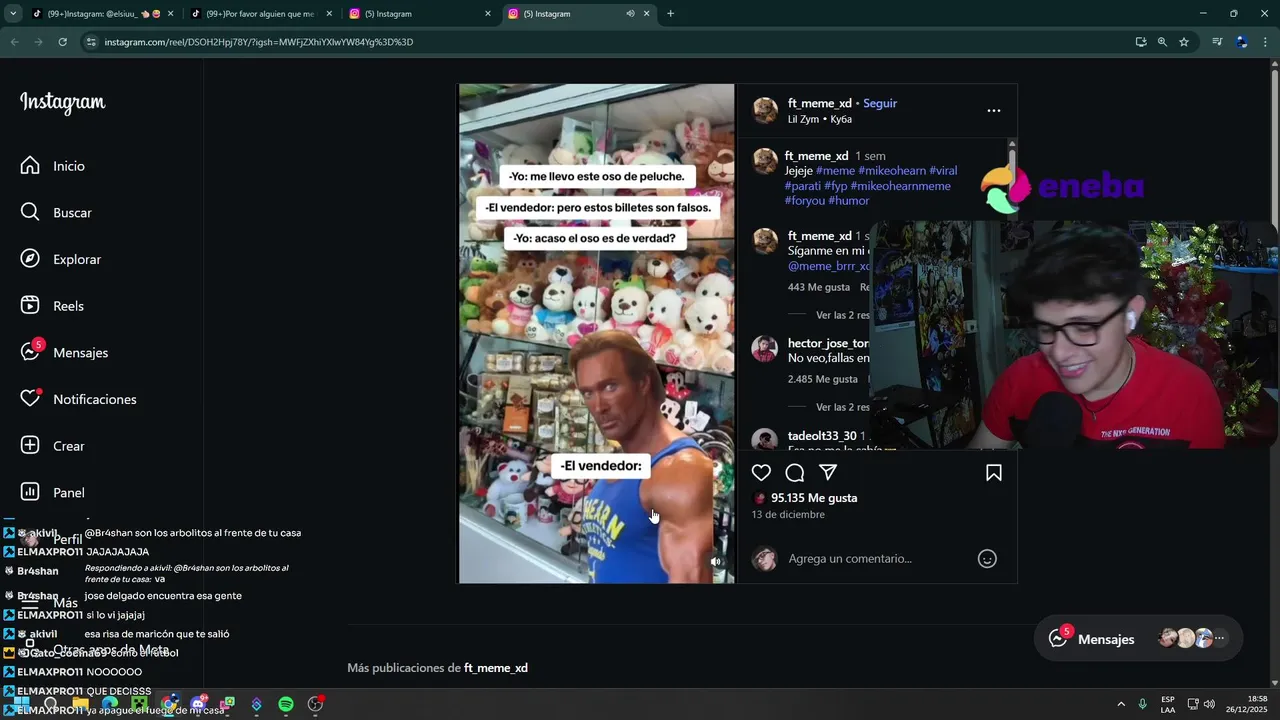Open the post's three-dot options
The width and height of the screenshot is (1280, 720).
coord(994,111)
